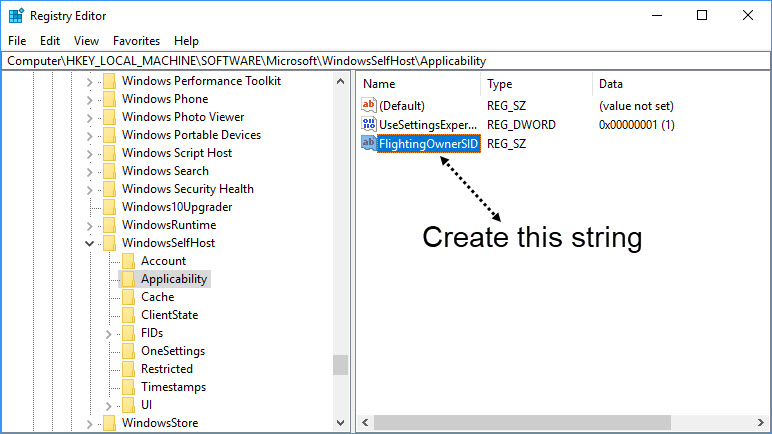Click the 0x00000001 (1) data cell

pos(637,125)
